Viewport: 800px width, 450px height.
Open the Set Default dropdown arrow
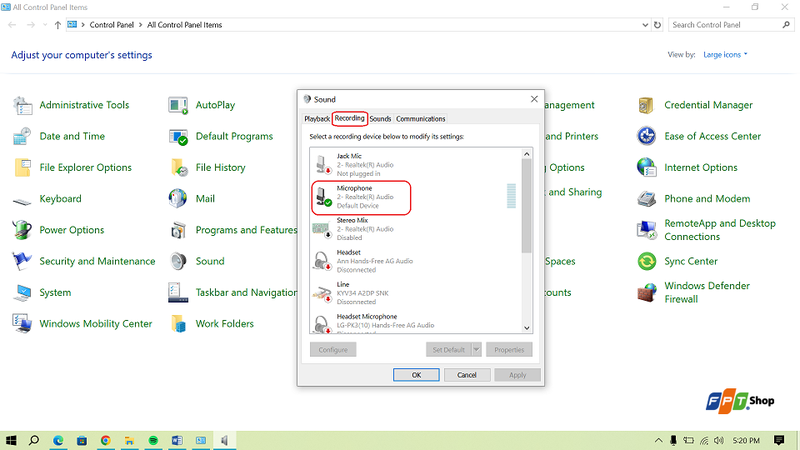477,350
